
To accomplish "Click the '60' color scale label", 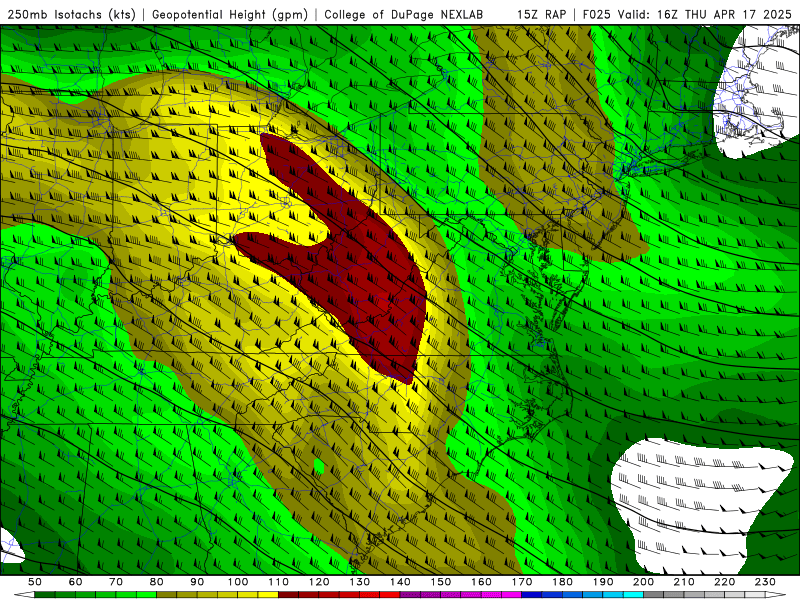I will (76, 582).
